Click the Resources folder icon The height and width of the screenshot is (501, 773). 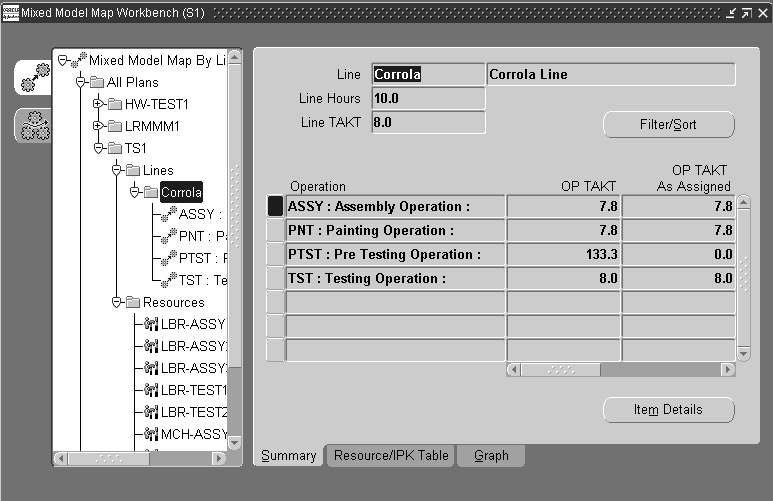133,302
